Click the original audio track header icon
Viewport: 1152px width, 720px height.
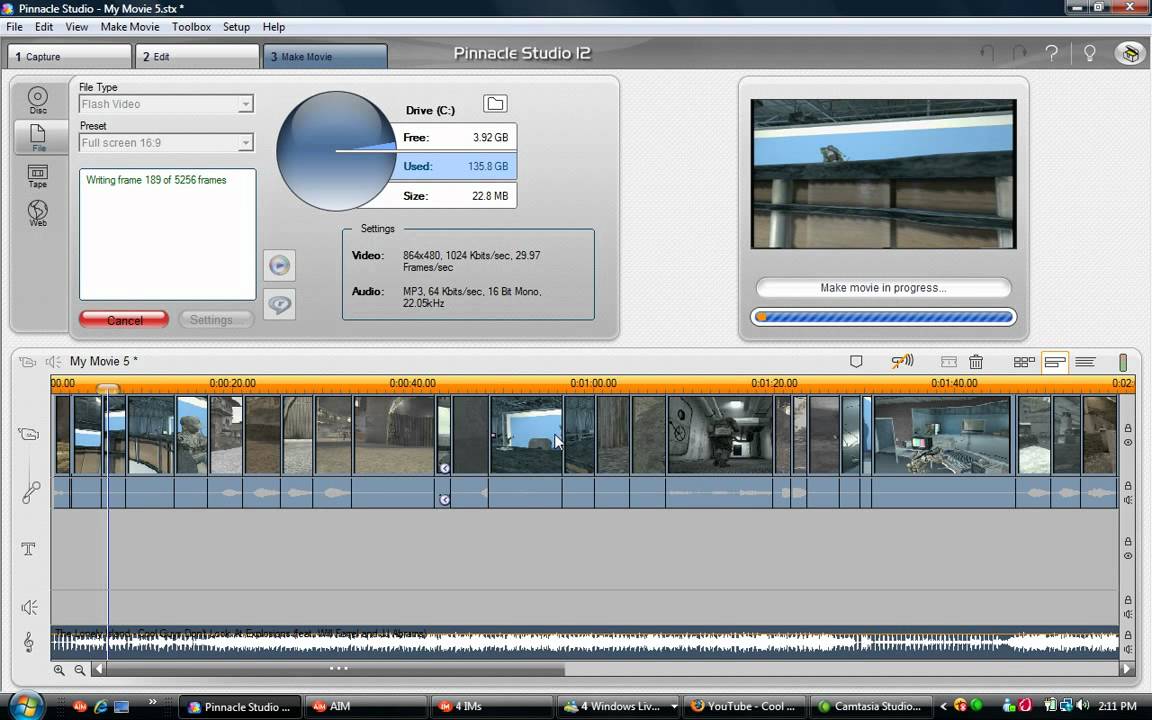(30, 492)
